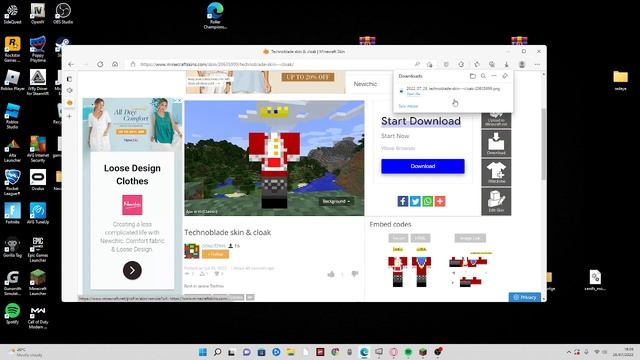Click the Technoblade skin 3D preview
This screenshot has width=640, height=360.
(274, 158)
